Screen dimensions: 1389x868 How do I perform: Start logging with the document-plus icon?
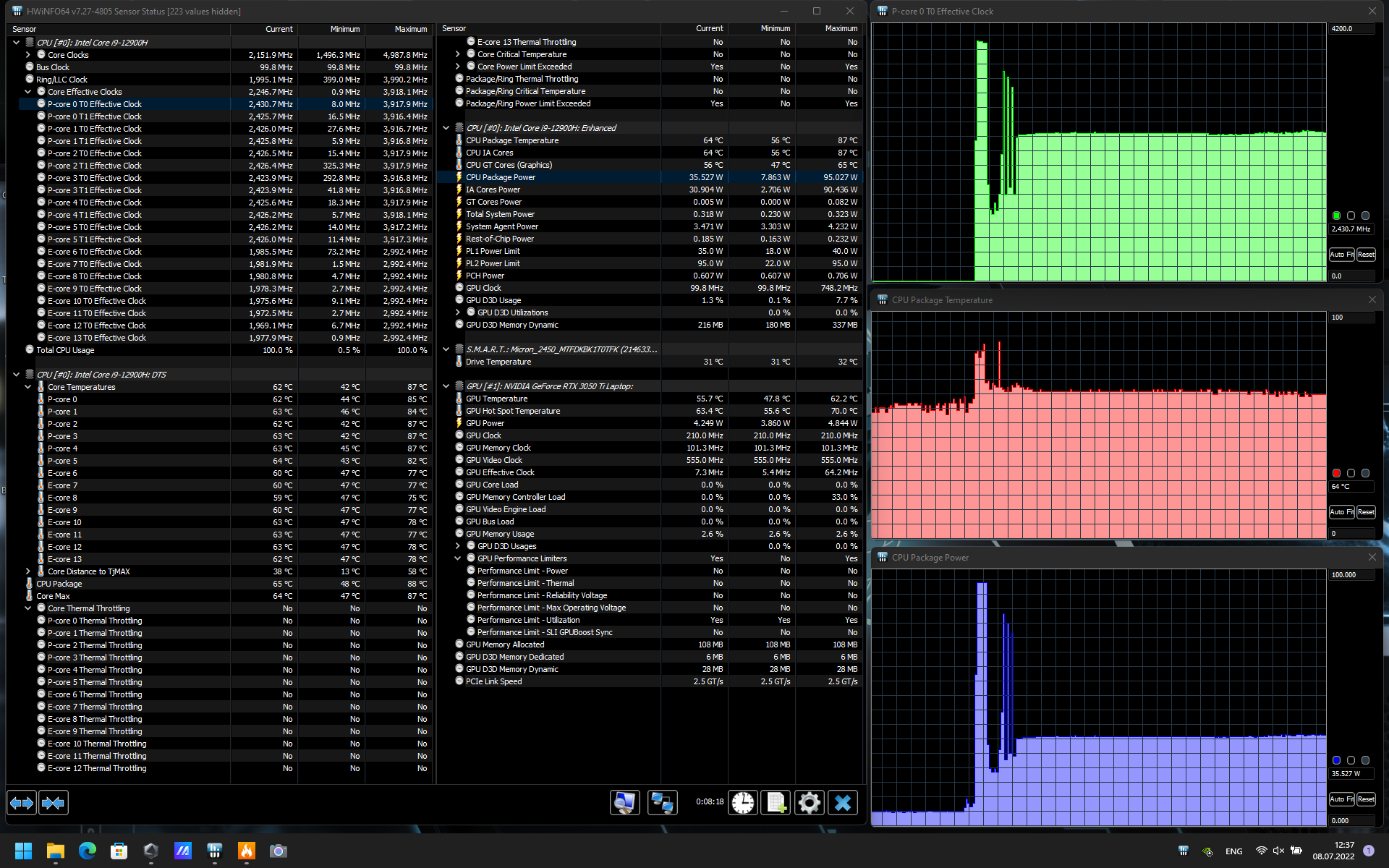(776, 803)
